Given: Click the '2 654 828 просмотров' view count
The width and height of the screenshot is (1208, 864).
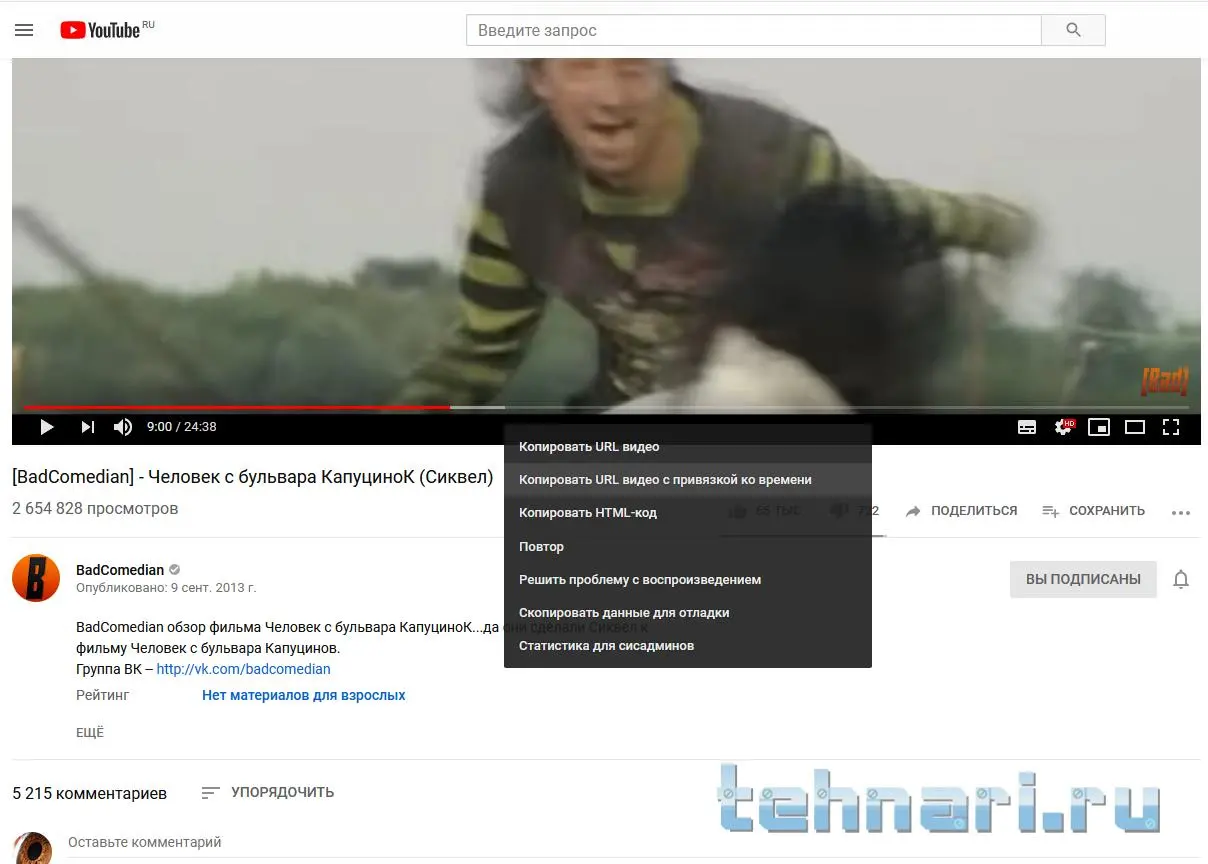Looking at the screenshot, I should (x=95, y=509).
